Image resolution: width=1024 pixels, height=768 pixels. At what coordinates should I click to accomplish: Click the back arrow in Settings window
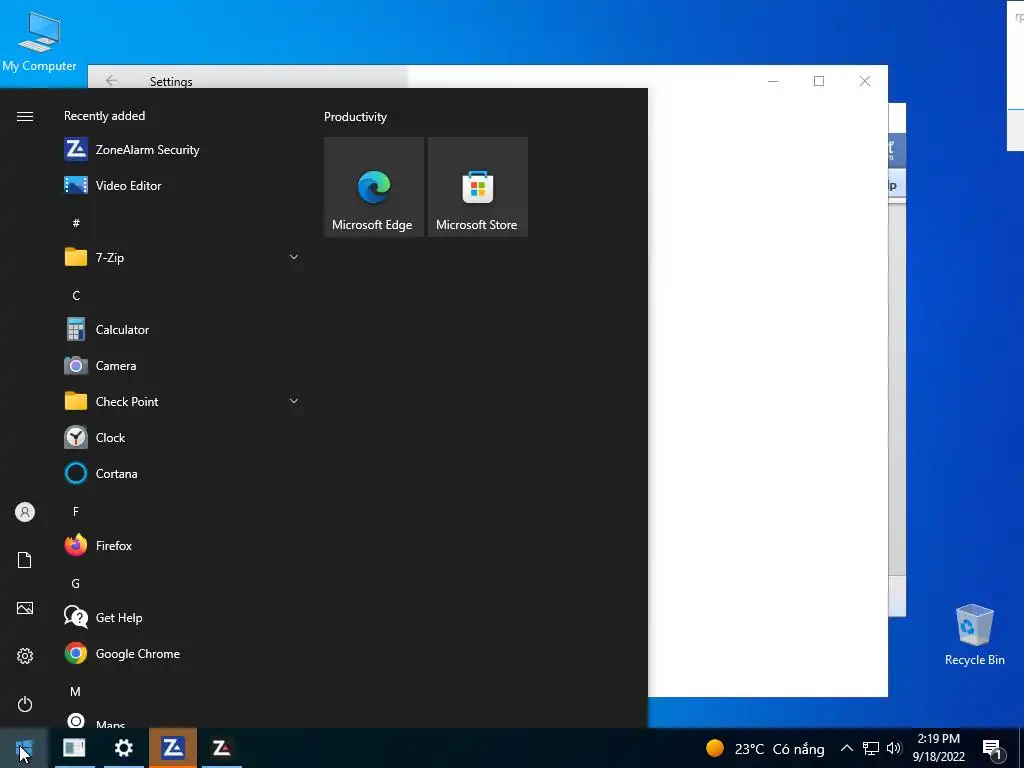click(x=112, y=80)
